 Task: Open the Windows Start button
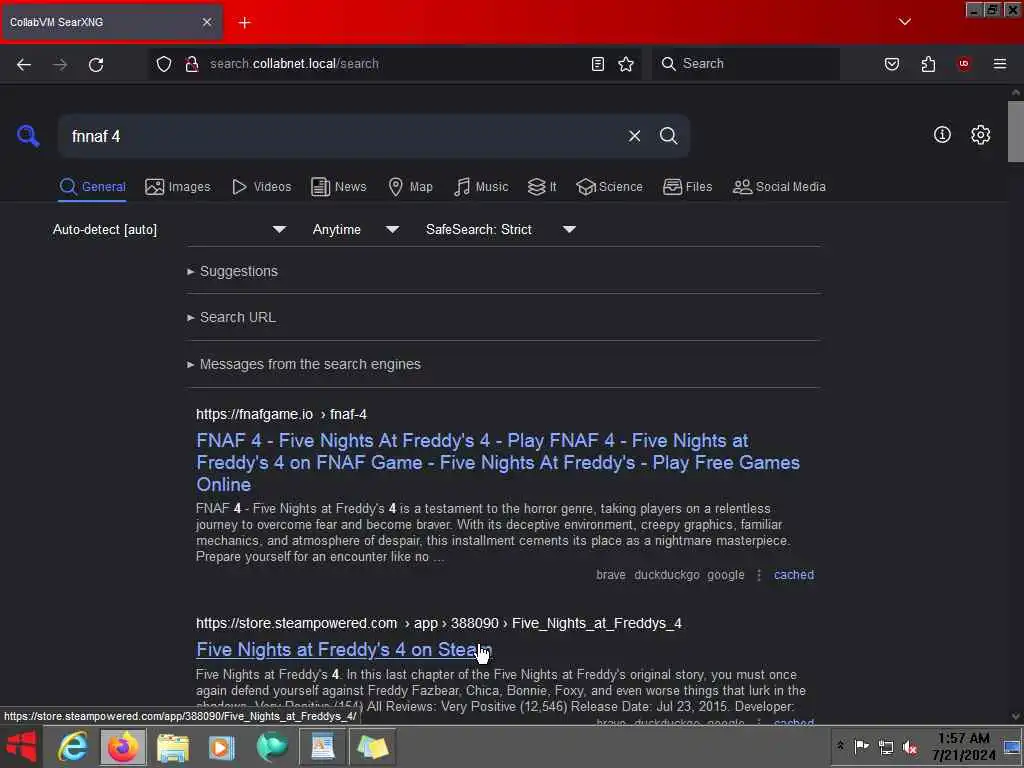[21, 747]
